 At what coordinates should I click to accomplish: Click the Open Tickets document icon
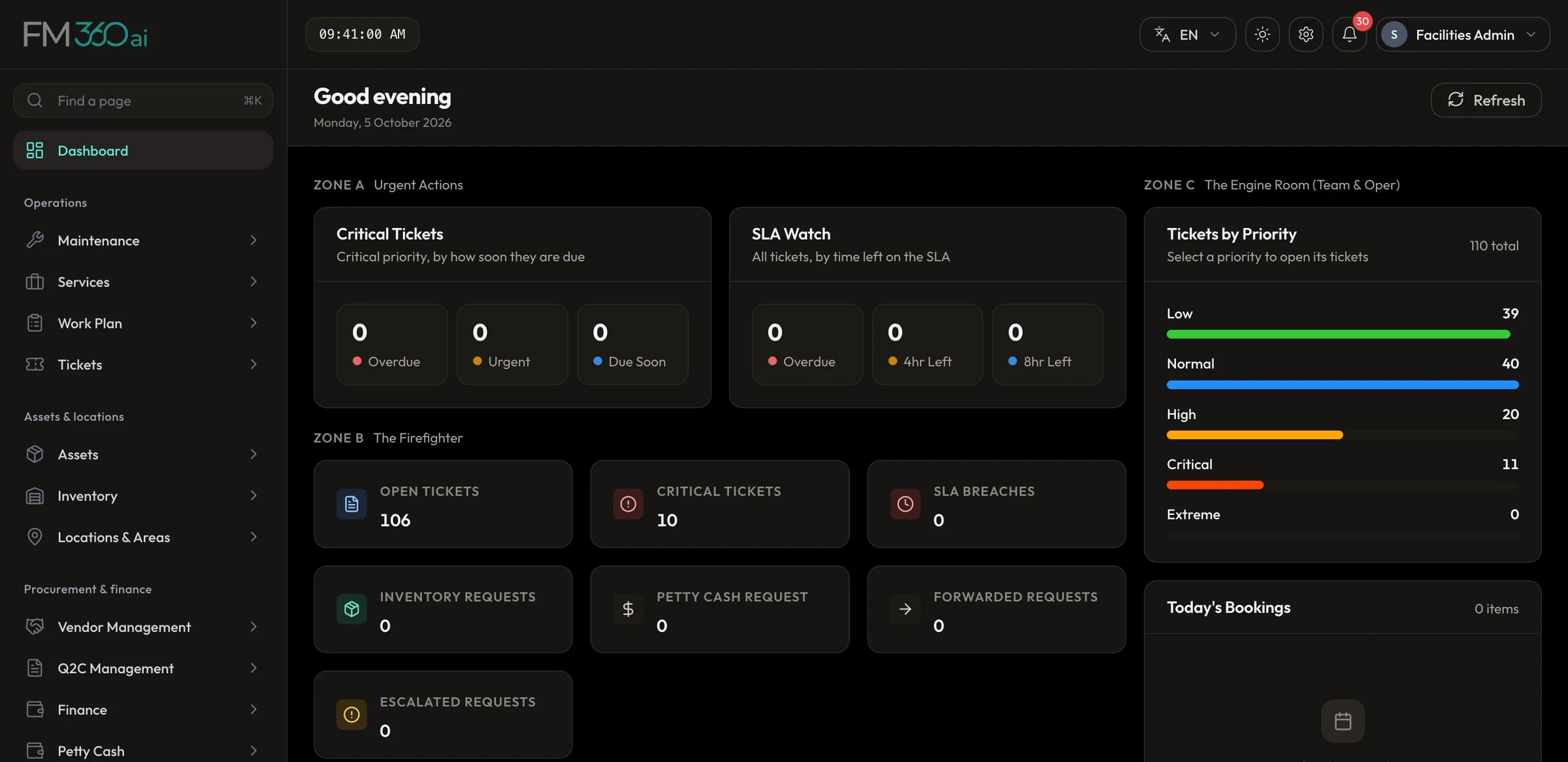click(x=351, y=504)
